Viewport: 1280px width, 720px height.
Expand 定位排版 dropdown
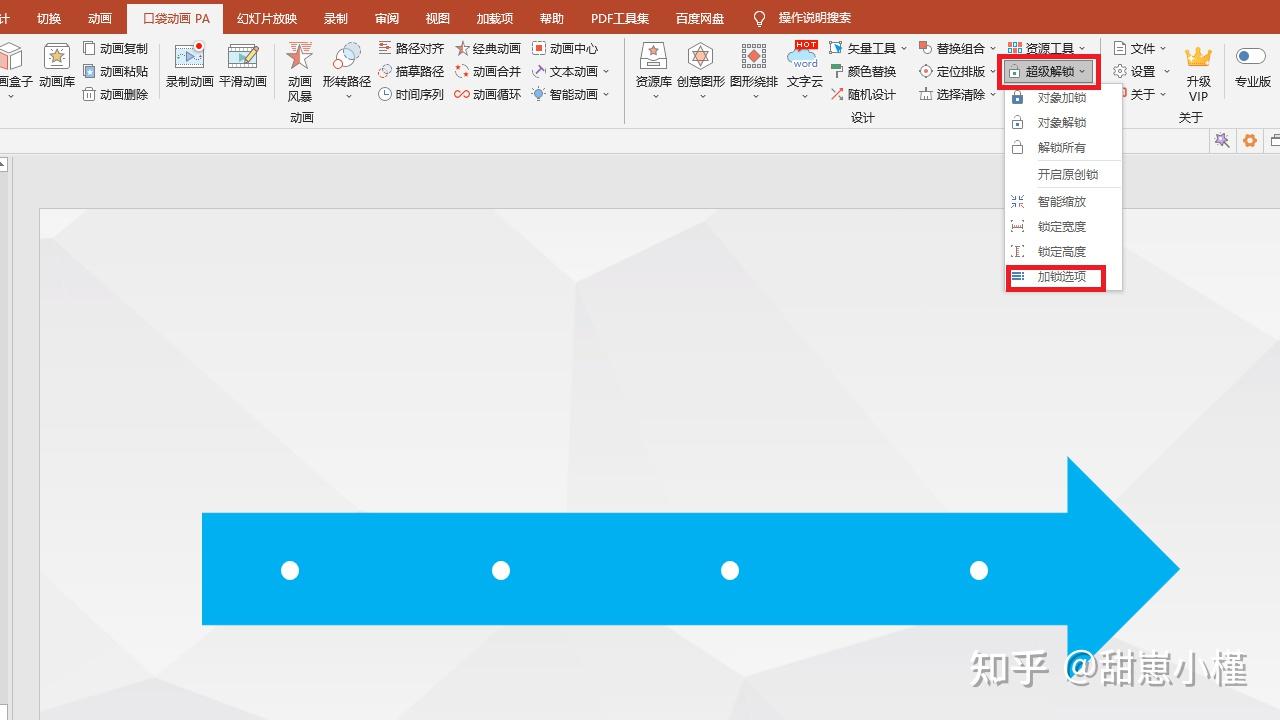(993, 71)
